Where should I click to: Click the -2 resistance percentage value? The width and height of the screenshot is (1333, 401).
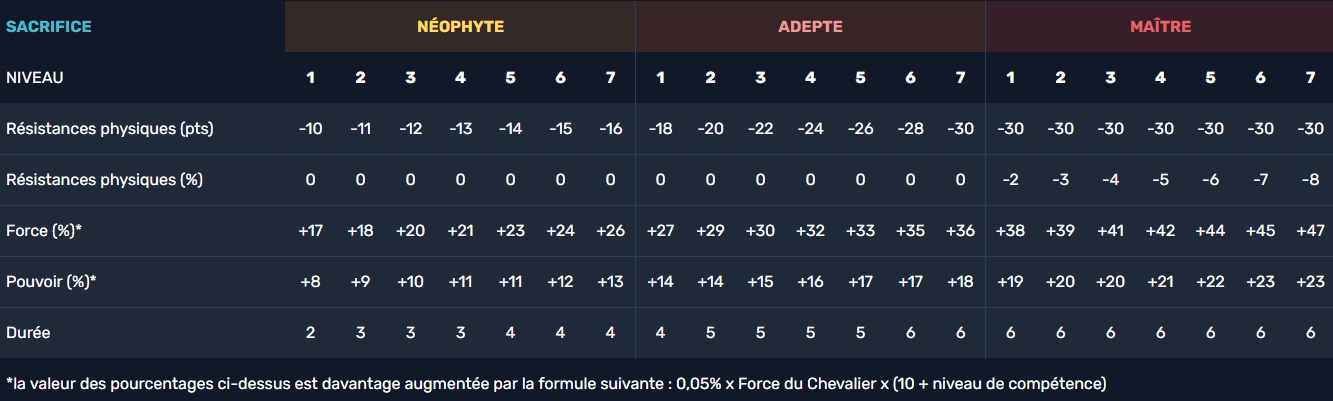click(x=1010, y=180)
